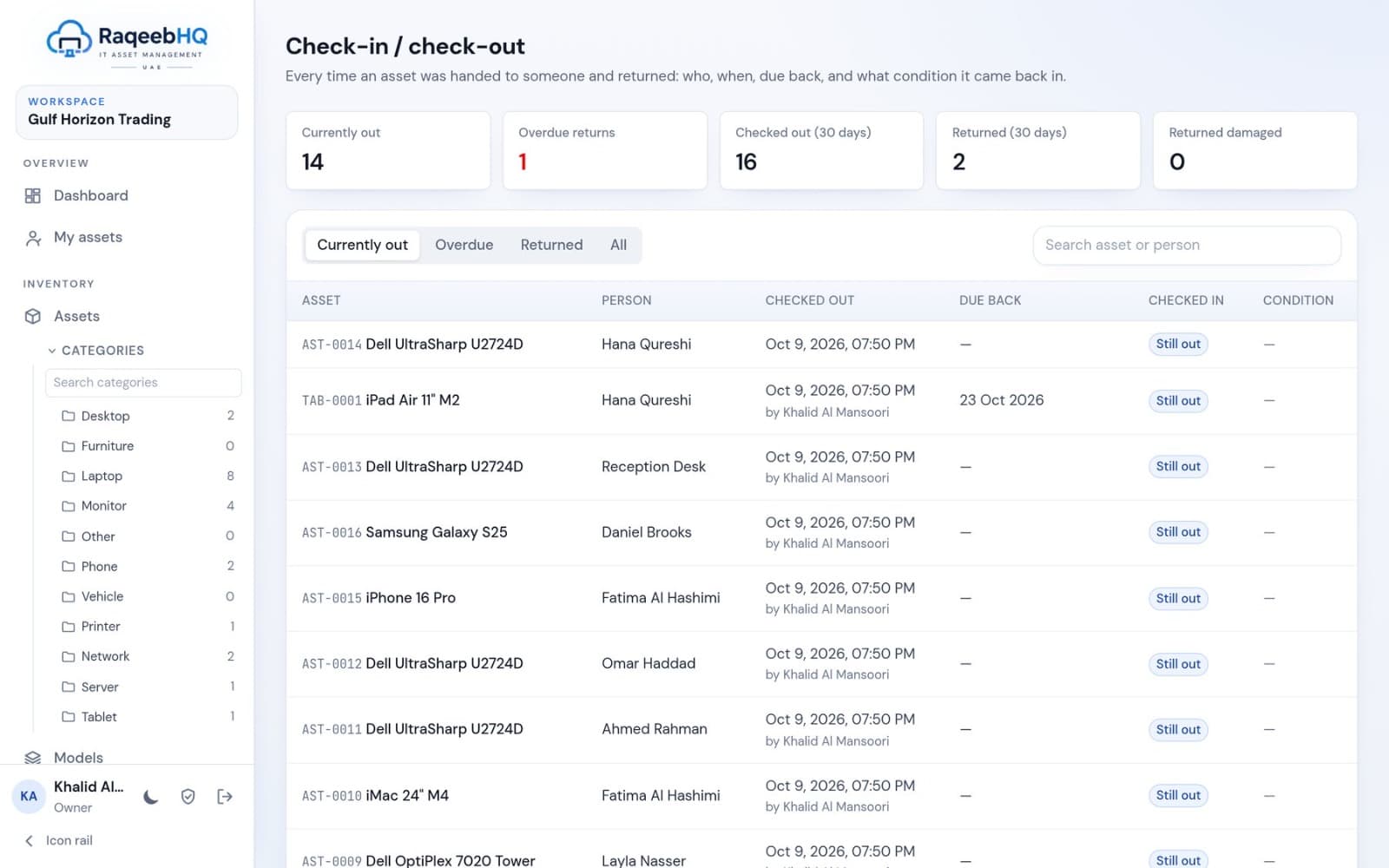Click the Monitor category folder icon

pos(69,506)
